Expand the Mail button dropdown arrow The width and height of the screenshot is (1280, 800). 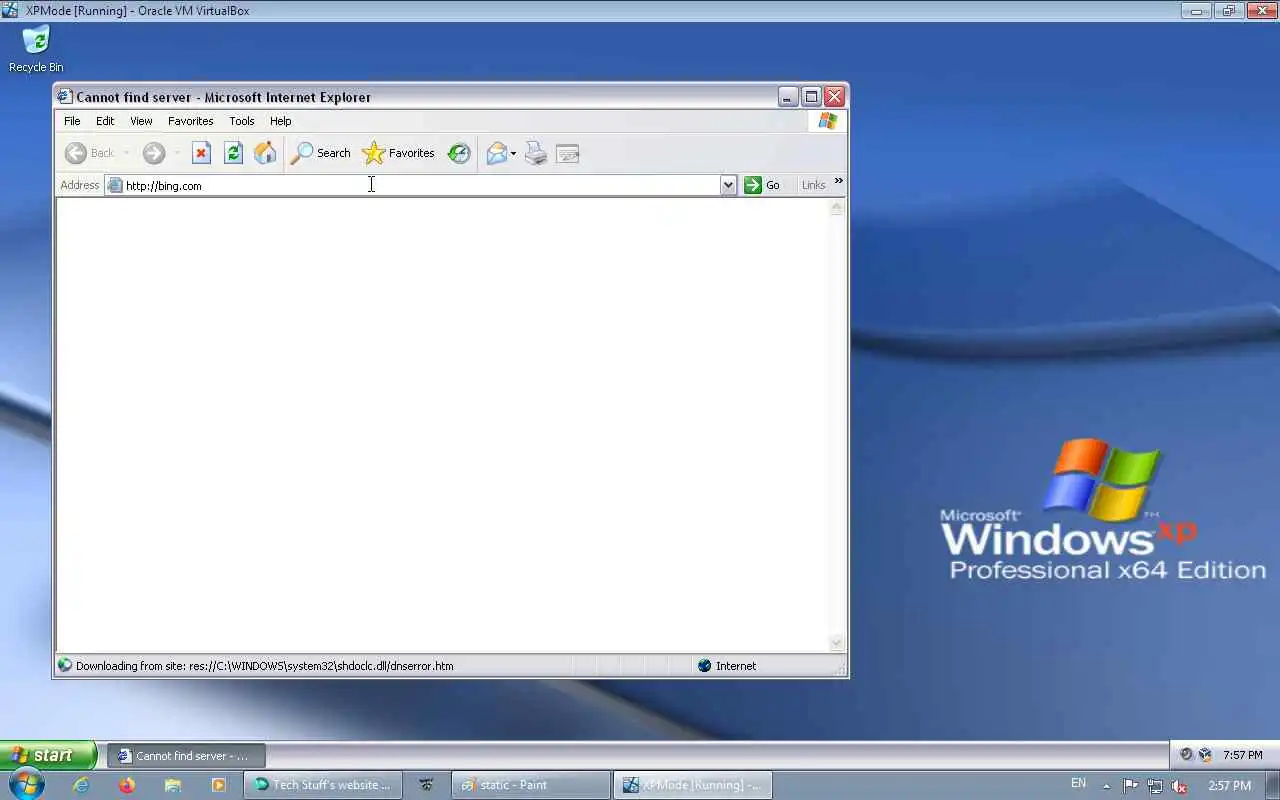pos(513,153)
